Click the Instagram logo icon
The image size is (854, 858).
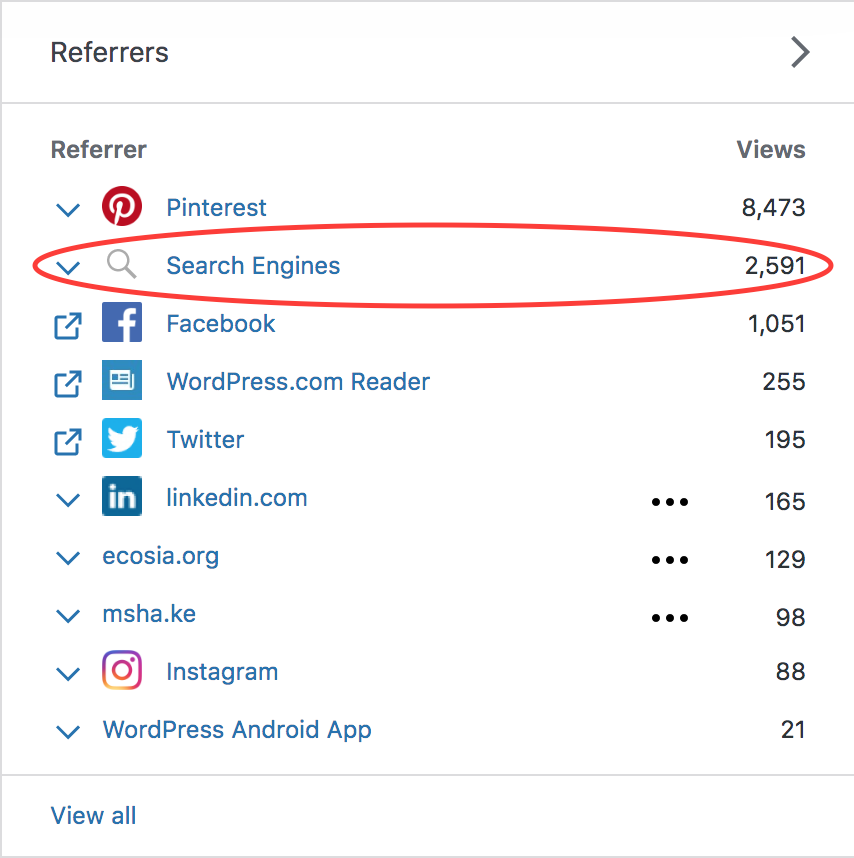(x=122, y=672)
